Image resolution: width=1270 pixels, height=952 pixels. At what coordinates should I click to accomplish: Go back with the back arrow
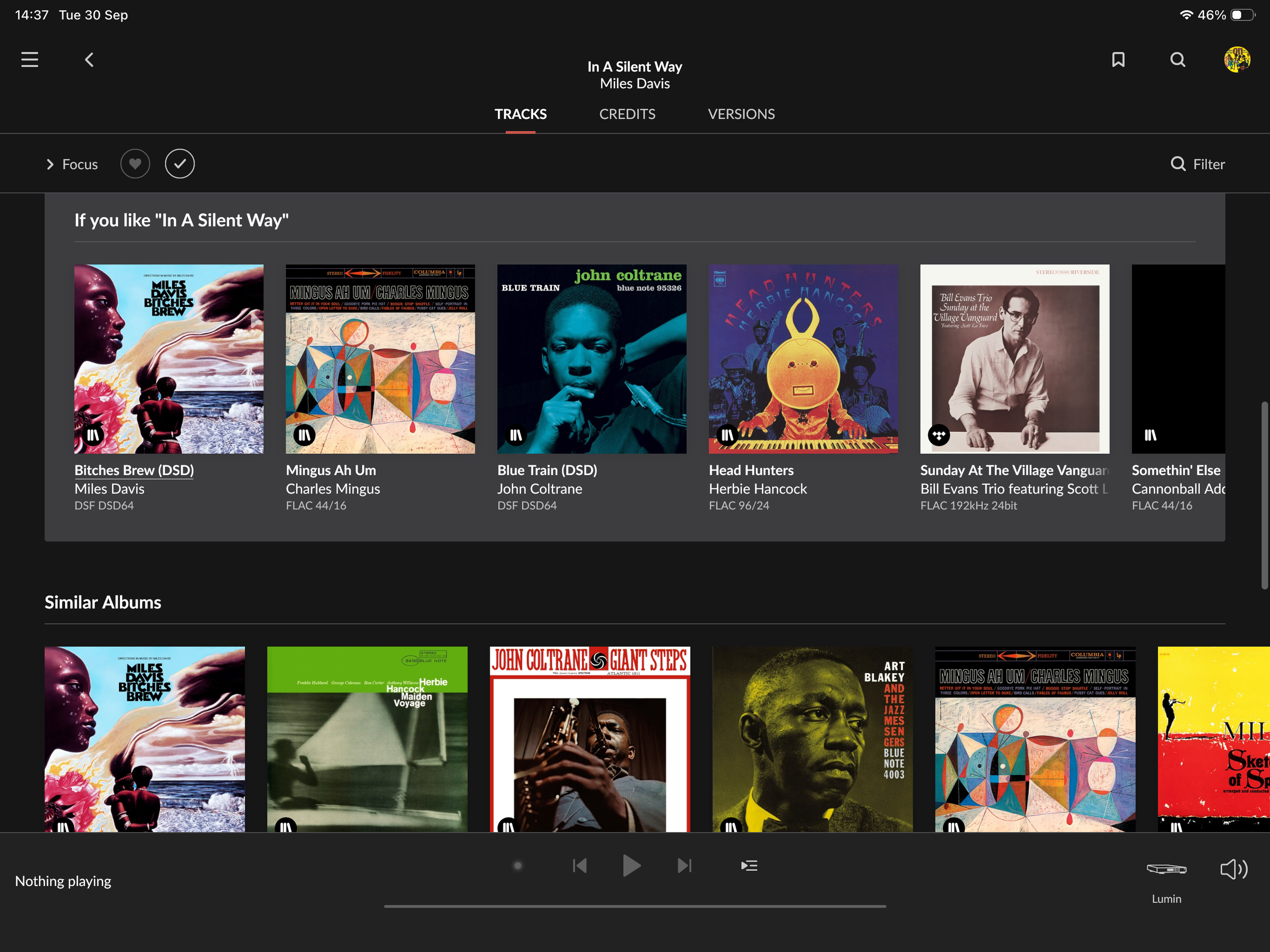point(89,60)
